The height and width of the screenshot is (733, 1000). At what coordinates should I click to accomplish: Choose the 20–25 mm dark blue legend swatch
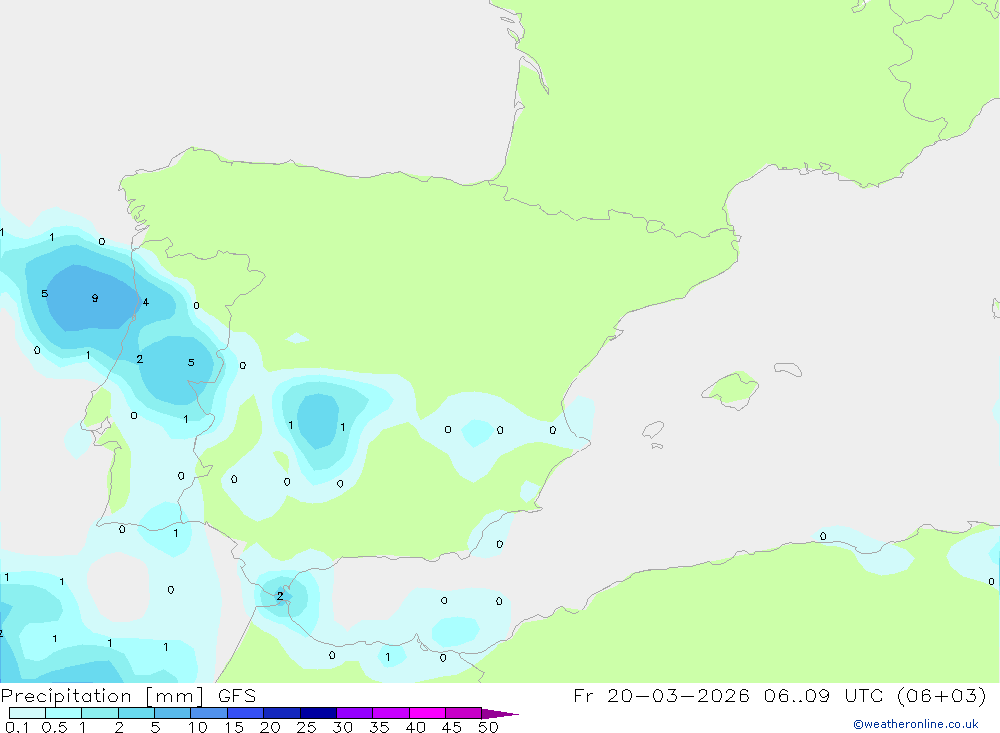point(282,713)
